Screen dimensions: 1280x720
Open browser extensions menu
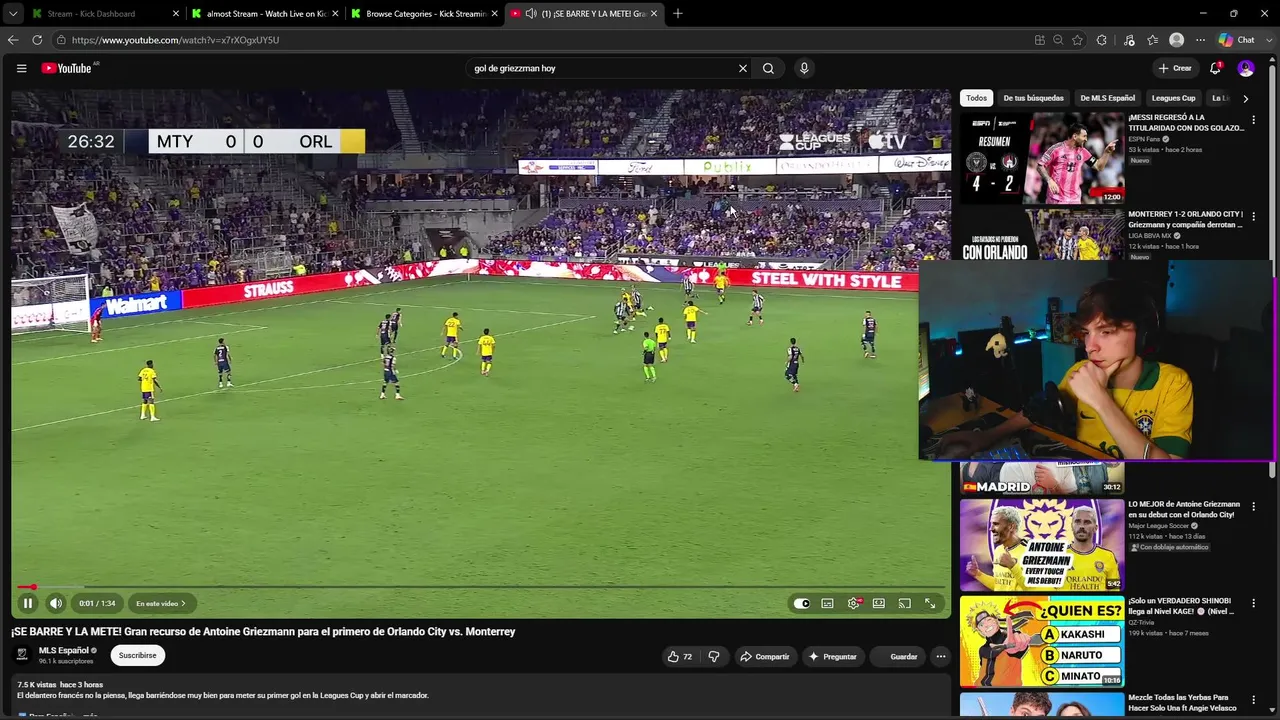tap(1102, 40)
